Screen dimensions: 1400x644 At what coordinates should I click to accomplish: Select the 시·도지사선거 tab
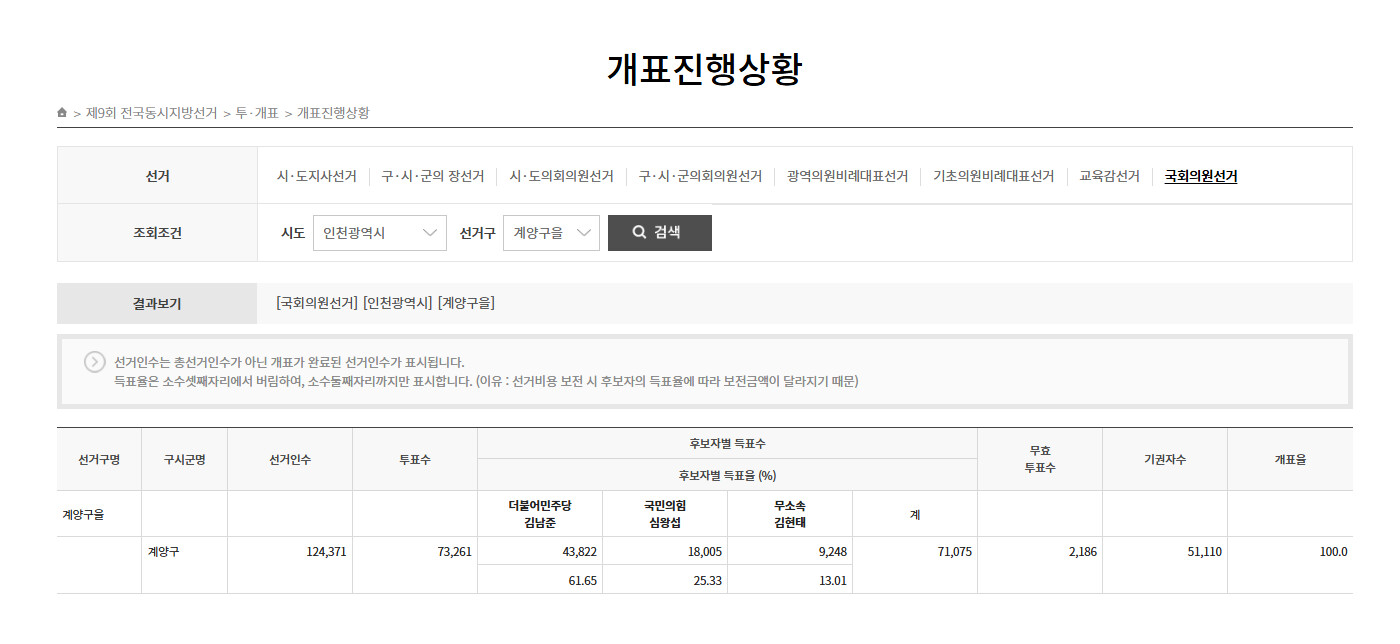pos(316,176)
